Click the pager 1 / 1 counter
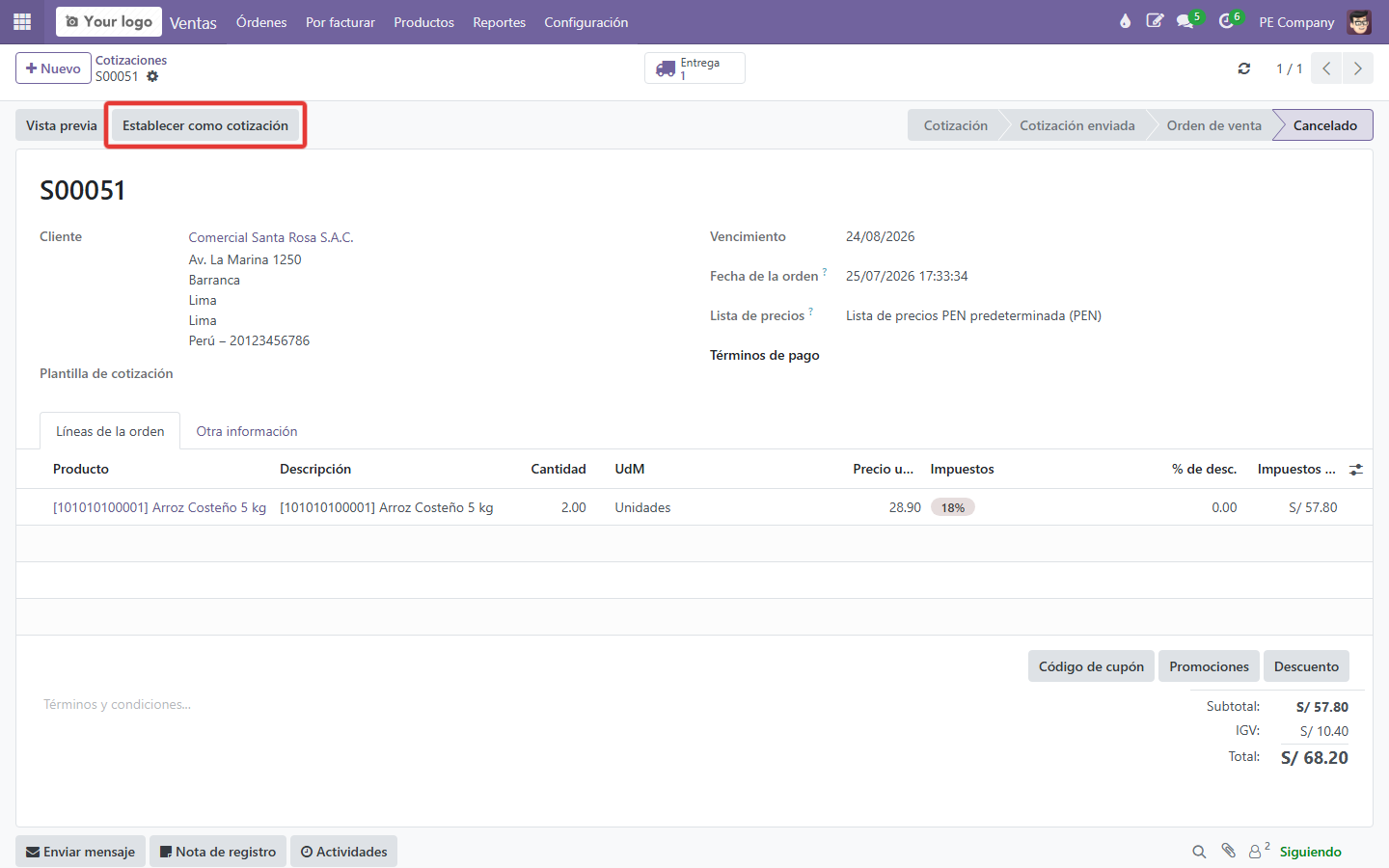The height and width of the screenshot is (868, 1389). [1289, 68]
